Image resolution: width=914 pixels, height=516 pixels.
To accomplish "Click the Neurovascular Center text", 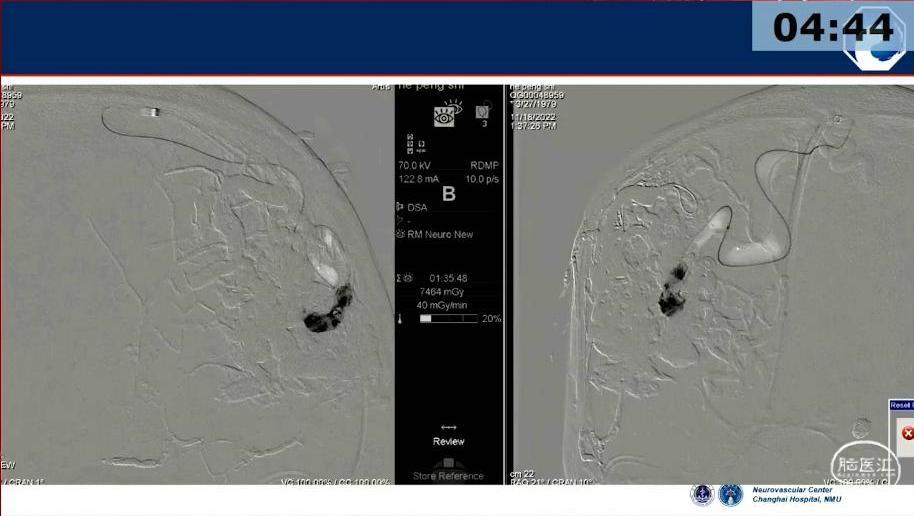I will click(x=792, y=490).
